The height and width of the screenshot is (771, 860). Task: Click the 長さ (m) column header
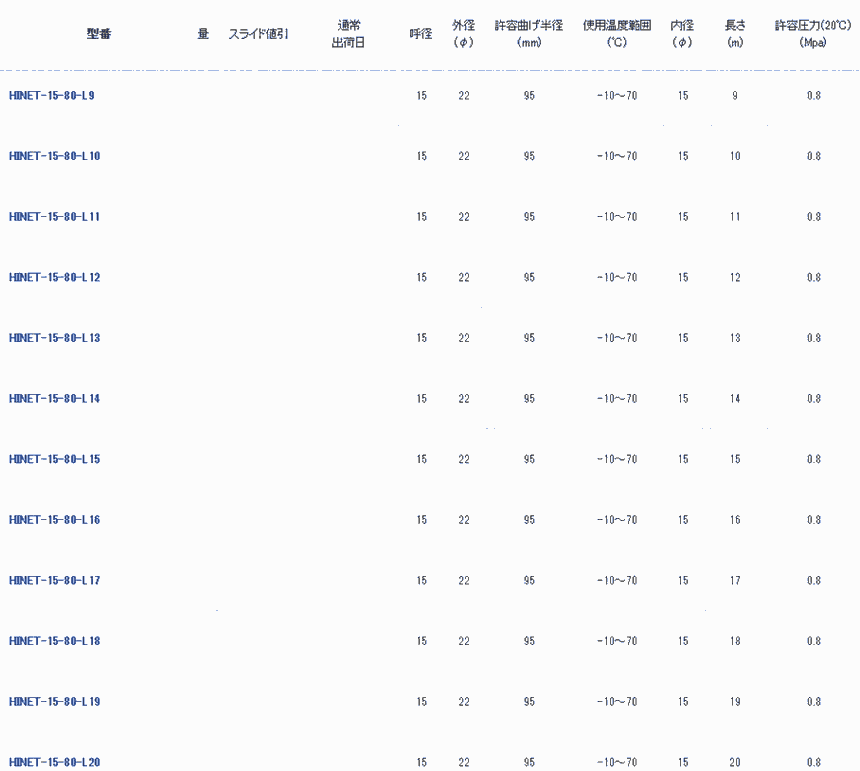coord(735,34)
